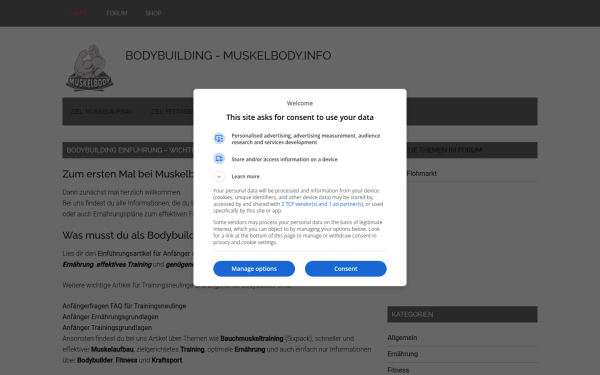Follow the effektives Training link
The image size is (600, 375).
point(124,264)
